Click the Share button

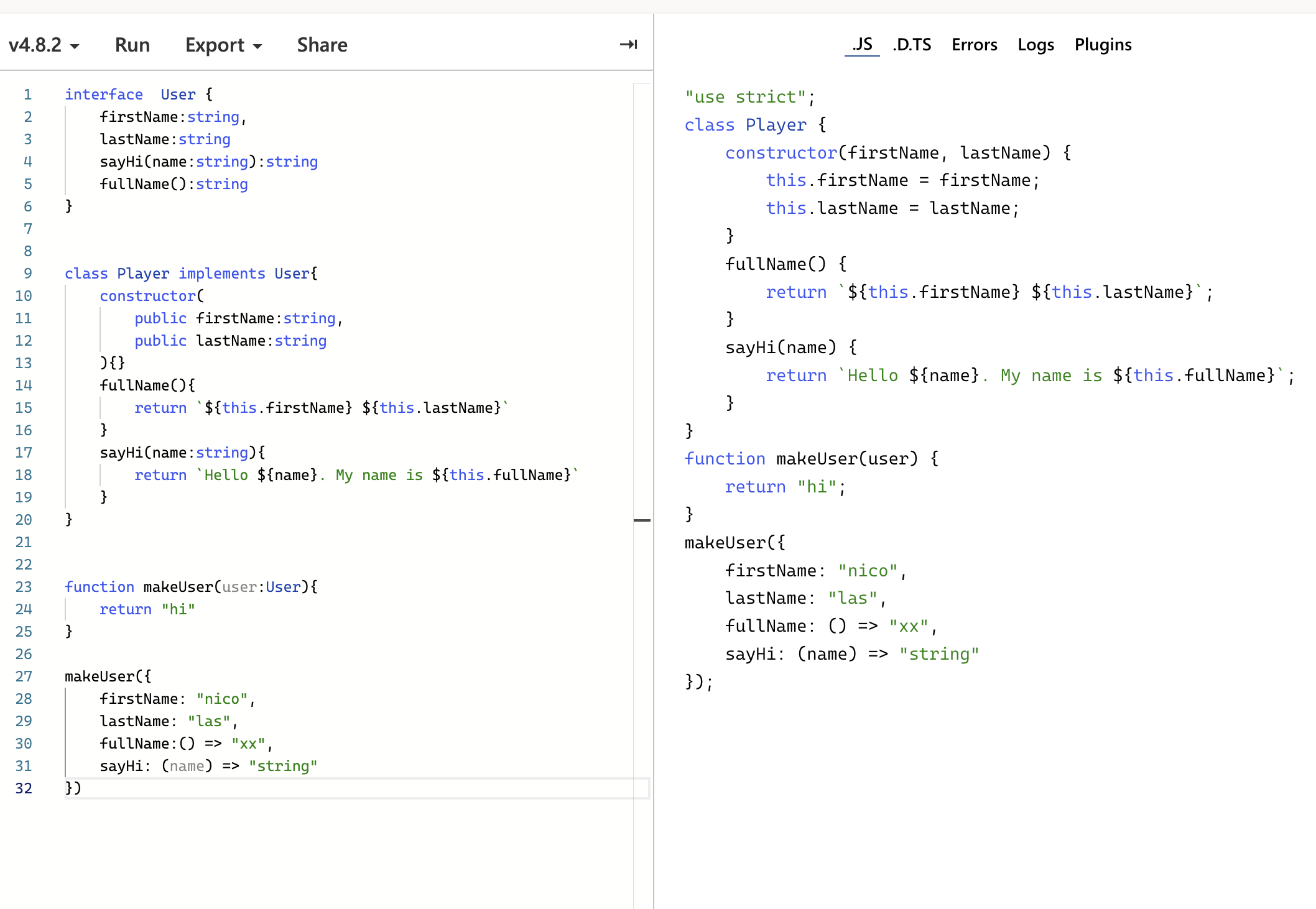click(322, 45)
